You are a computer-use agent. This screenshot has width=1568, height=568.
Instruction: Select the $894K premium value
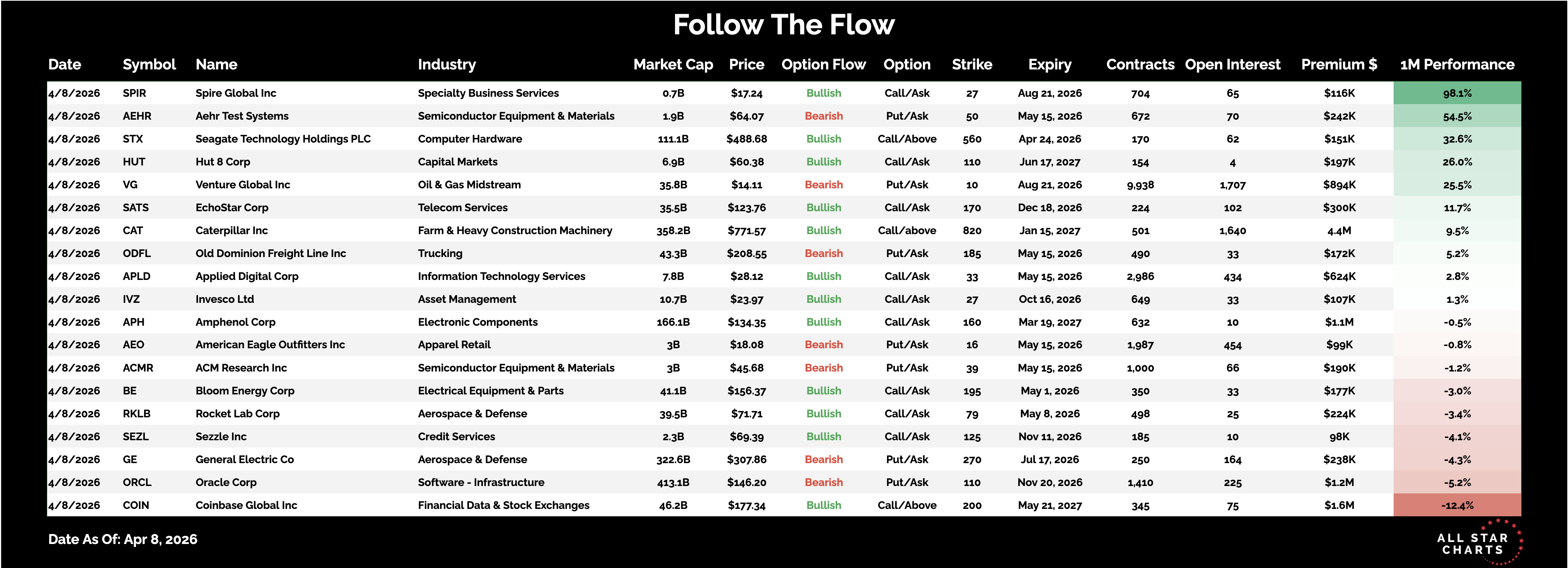pyautogui.click(x=1339, y=185)
